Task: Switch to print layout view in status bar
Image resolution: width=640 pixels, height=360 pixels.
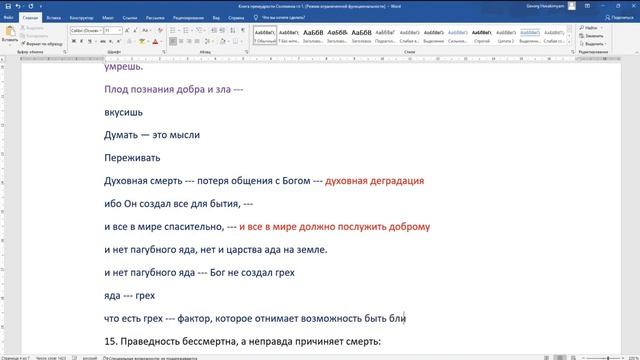Action: (x=560, y=358)
